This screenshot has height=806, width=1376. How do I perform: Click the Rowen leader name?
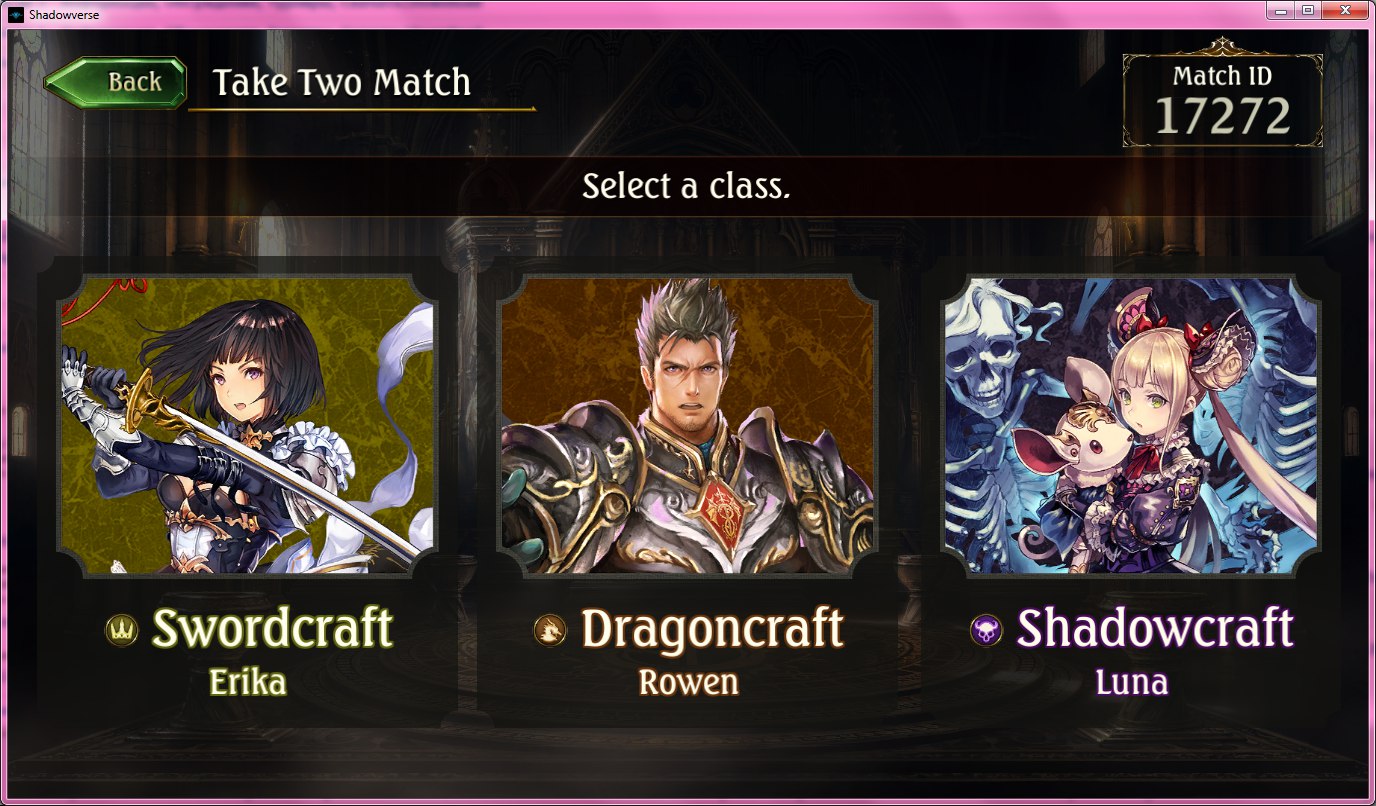coord(688,682)
